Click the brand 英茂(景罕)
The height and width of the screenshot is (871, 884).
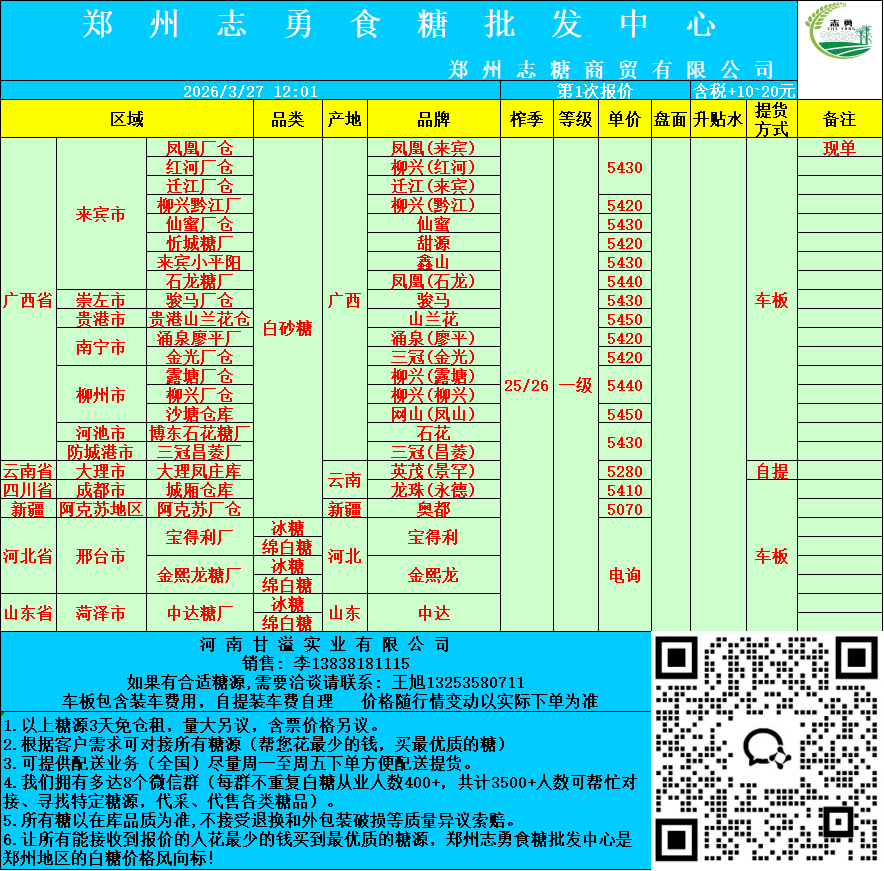434,471
